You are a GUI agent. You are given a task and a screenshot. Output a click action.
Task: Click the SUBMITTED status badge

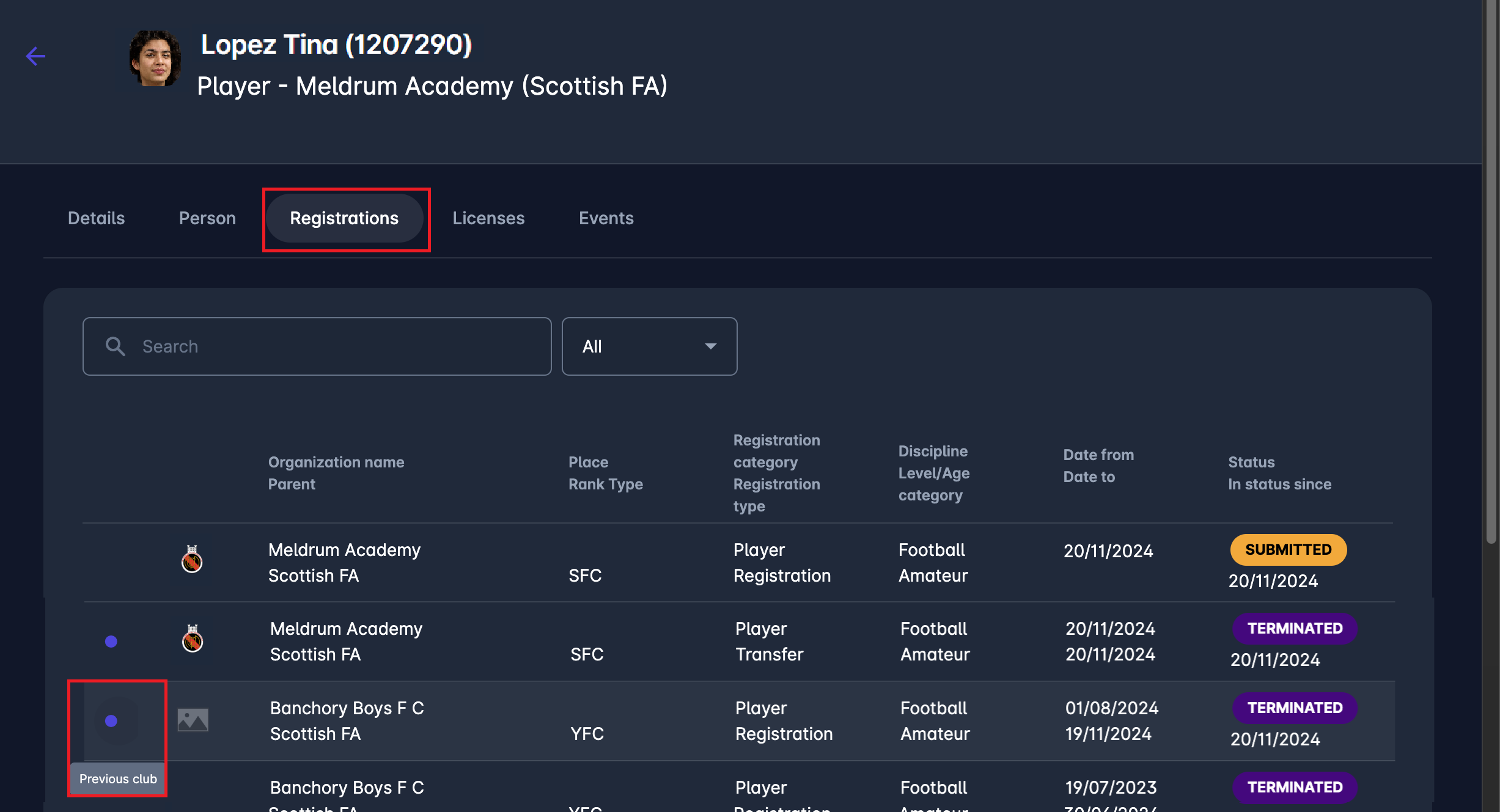click(1288, 550)
